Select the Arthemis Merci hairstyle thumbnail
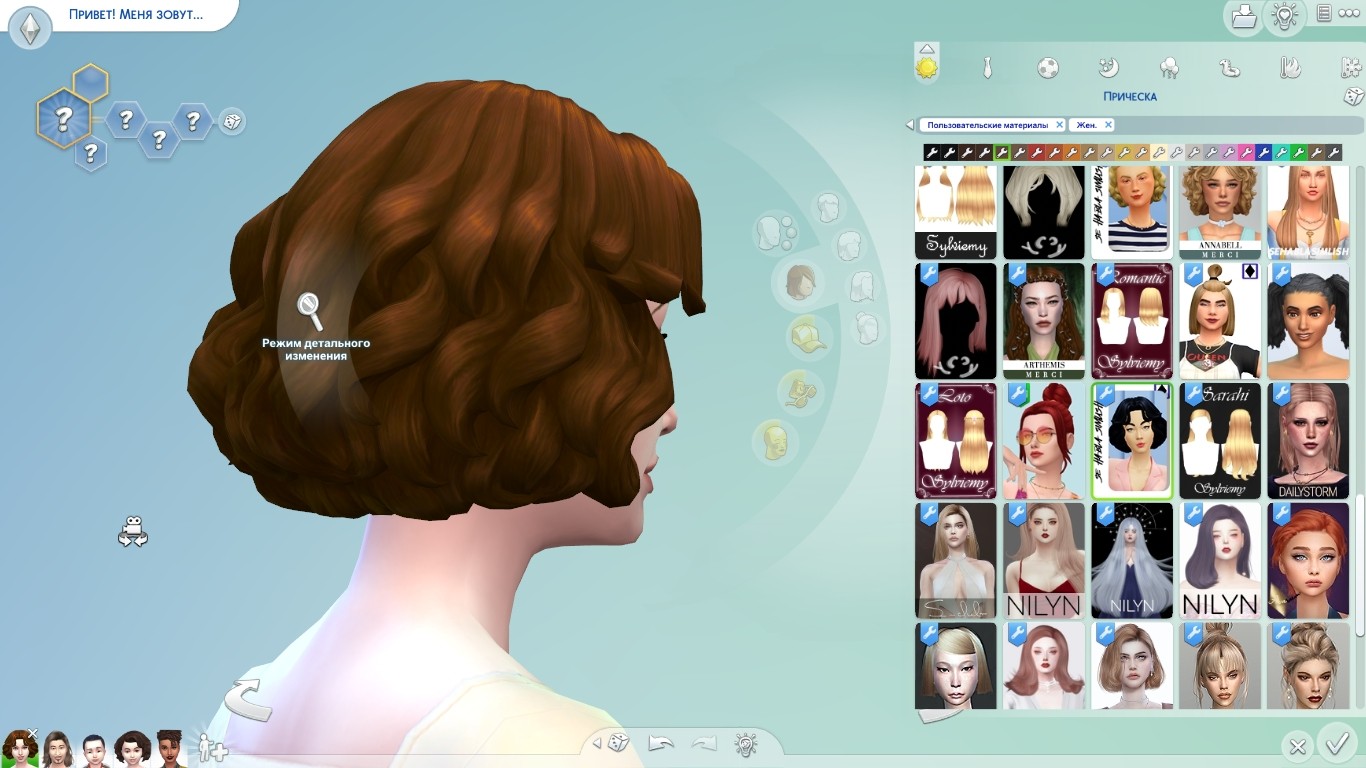This screenshot has height=768, width=1366. pos(1044,321)
